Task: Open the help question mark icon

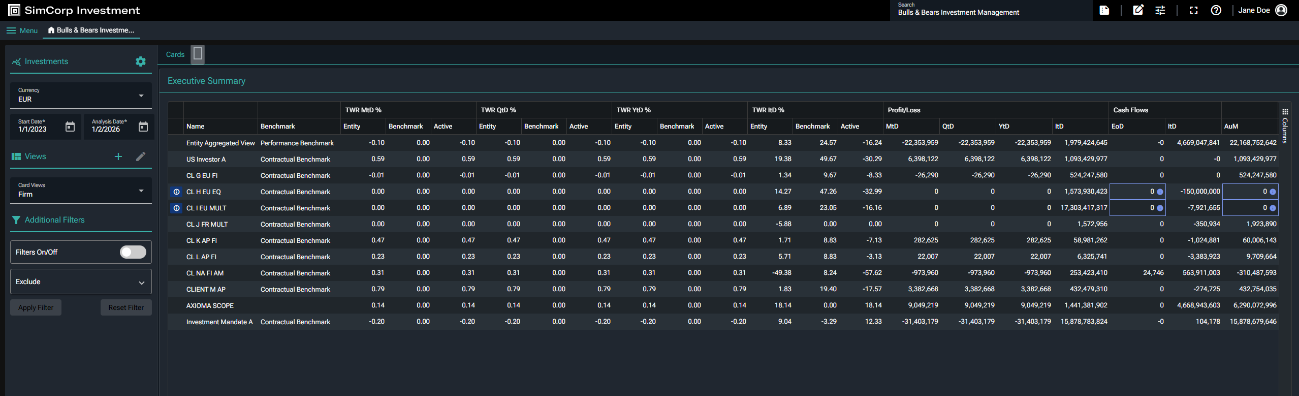Action: (x=1216, y=10)
